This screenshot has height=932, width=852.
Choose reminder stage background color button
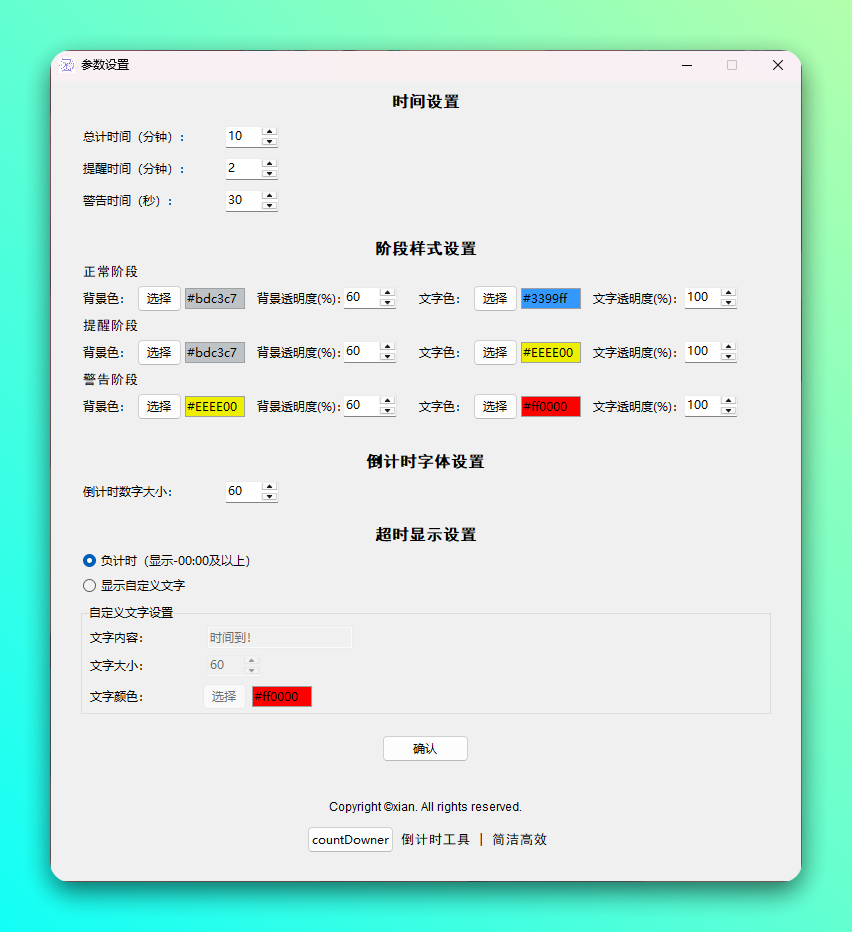tap(159, 352)
